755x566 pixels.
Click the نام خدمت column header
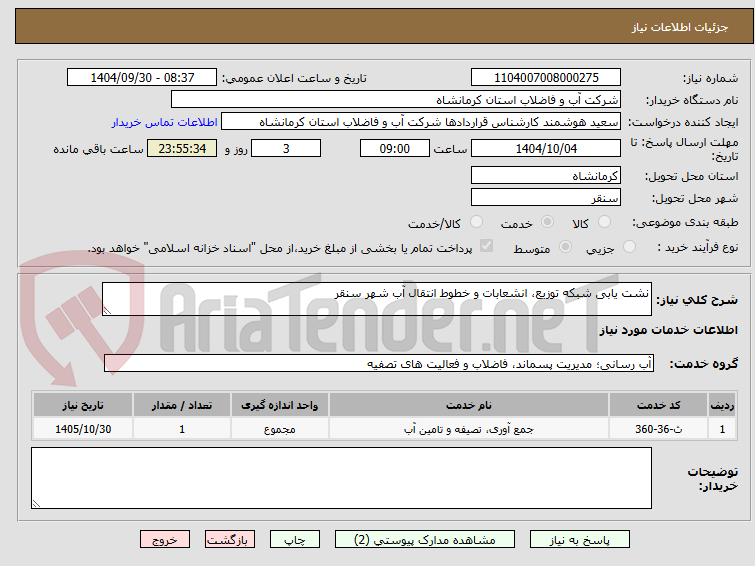click(469, 405)
